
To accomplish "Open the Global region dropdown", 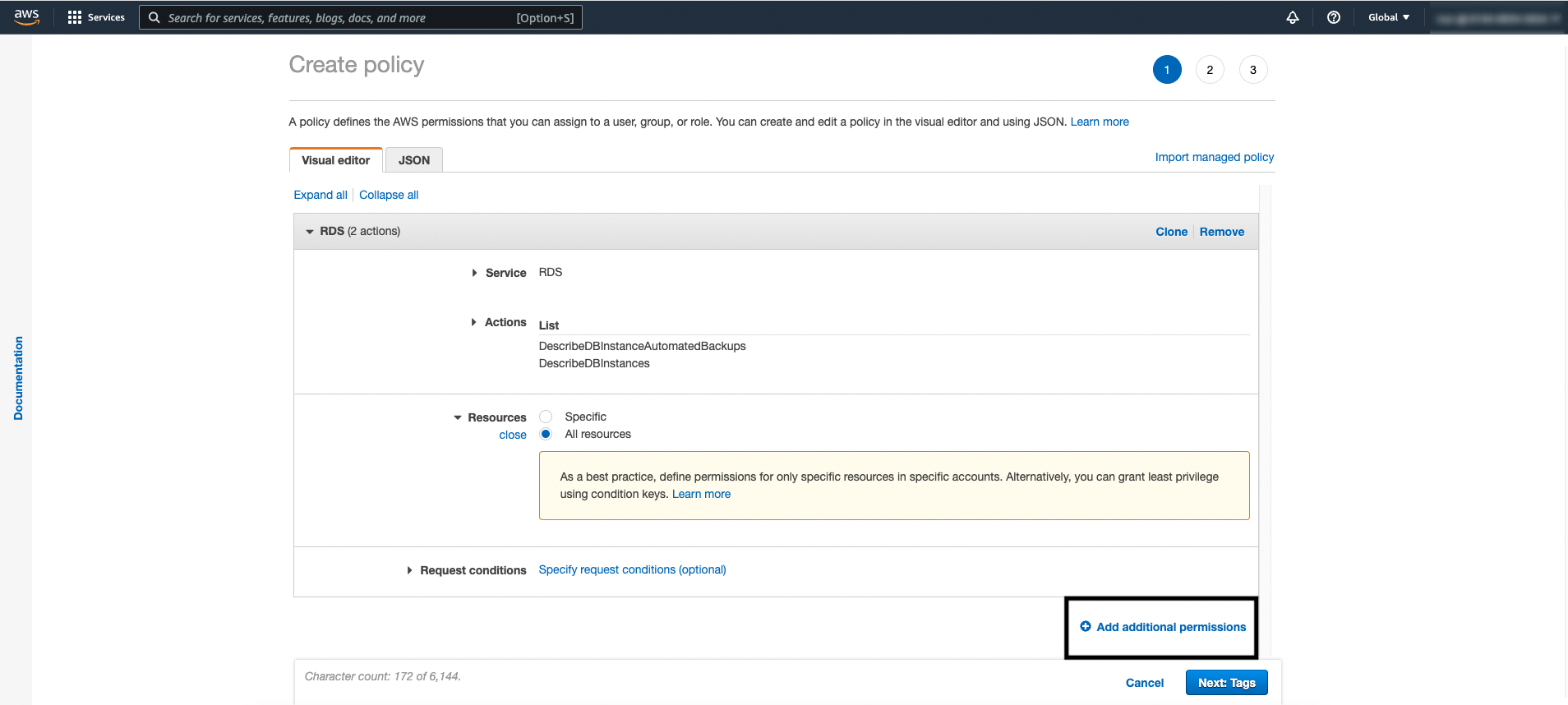I will coord(1389,17).
